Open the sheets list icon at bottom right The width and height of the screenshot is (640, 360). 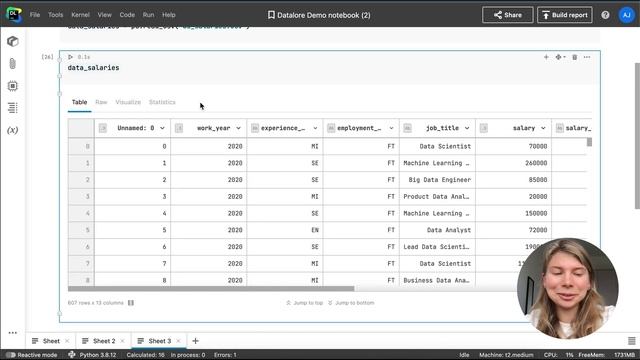coord(631,341)
